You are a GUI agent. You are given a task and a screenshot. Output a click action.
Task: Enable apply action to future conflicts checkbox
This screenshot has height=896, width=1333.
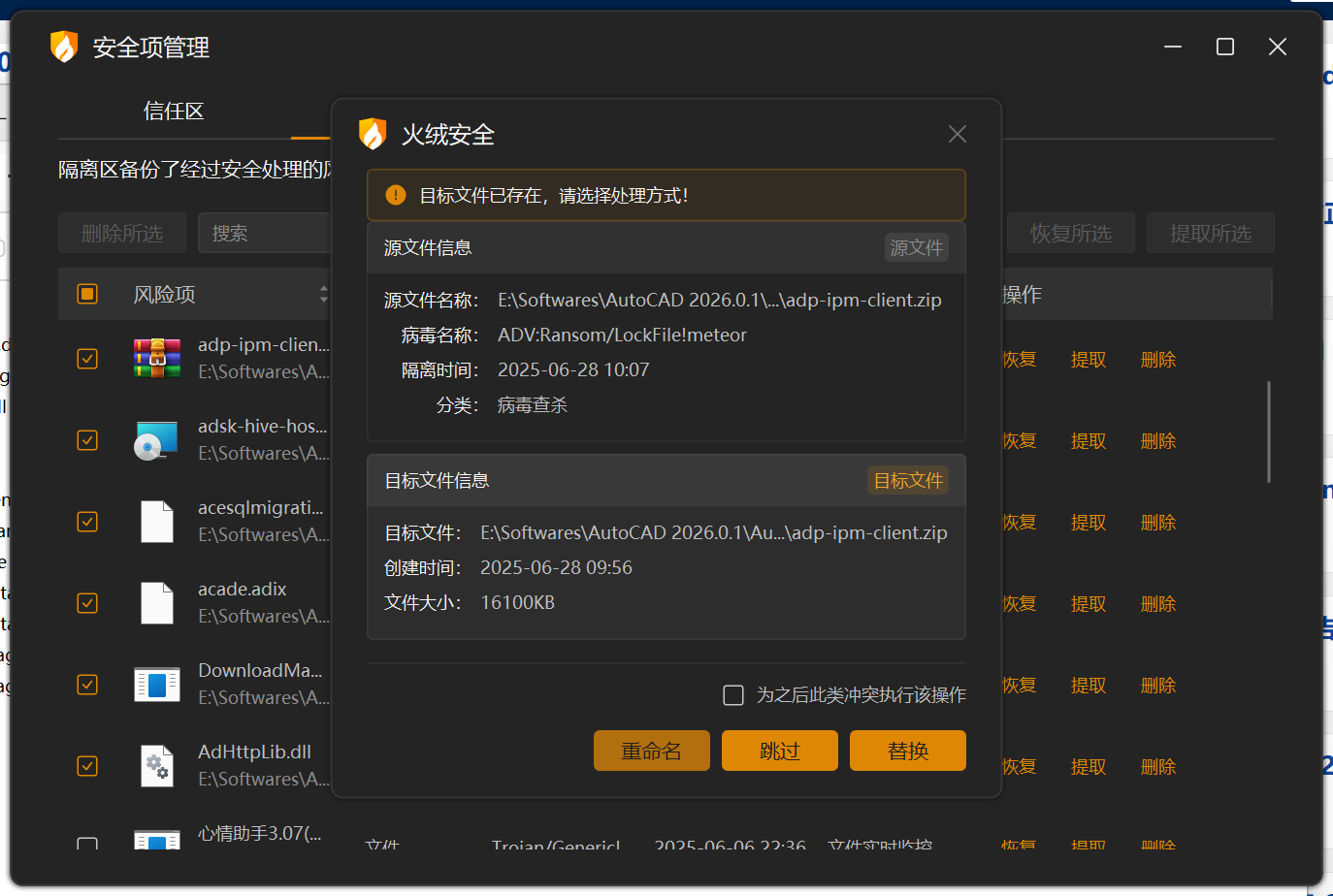pyautogui.click(x=733, y=695)
